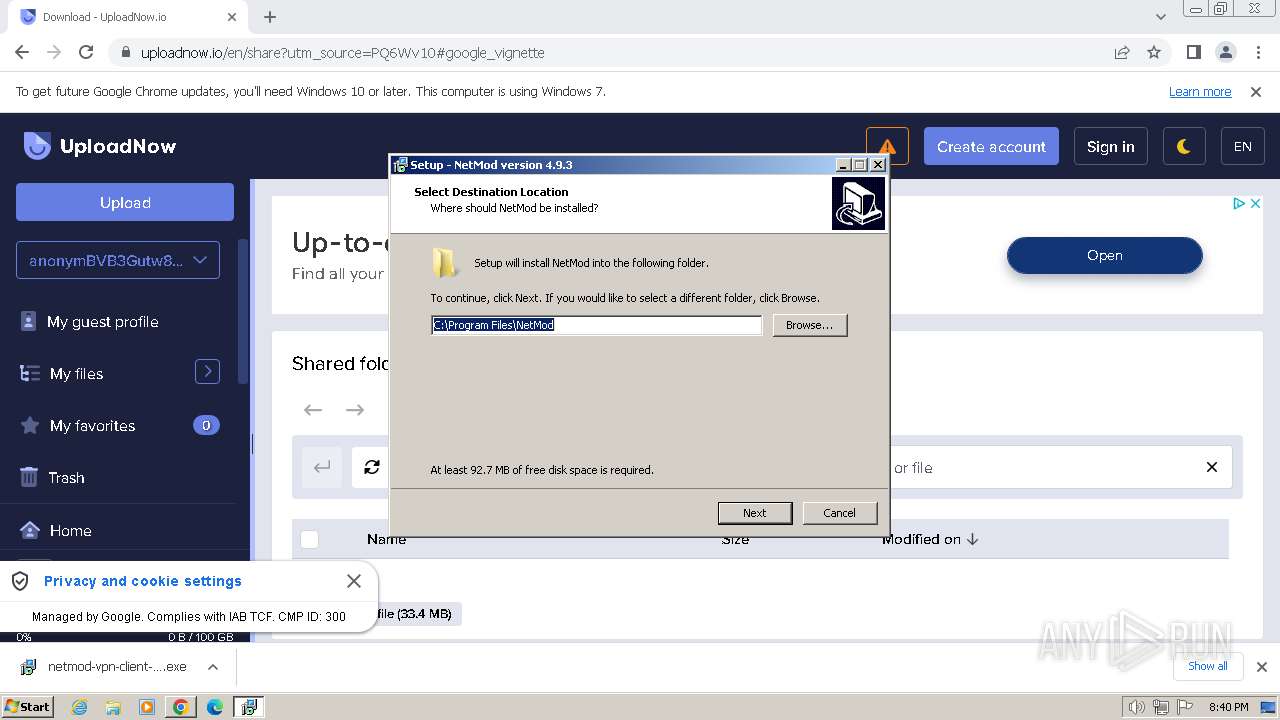Close the advertisement banner
Image resolution: width=1280 pixels, height=720 pixels.
pyautogui.click(x=1256, y=203)
